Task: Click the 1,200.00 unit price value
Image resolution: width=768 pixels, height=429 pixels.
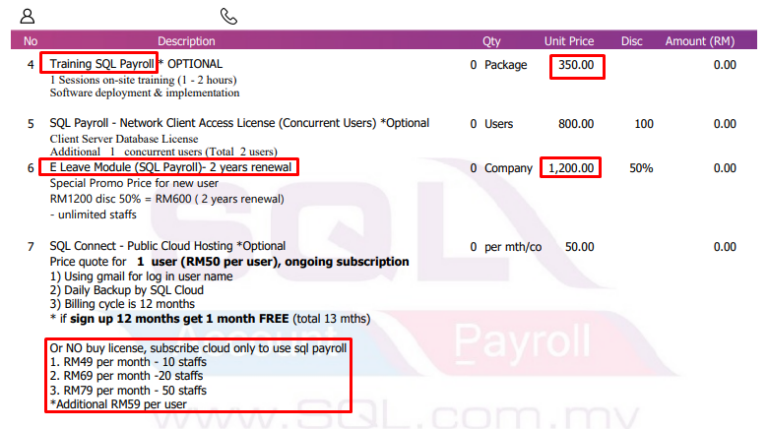Action: [571, 168]
